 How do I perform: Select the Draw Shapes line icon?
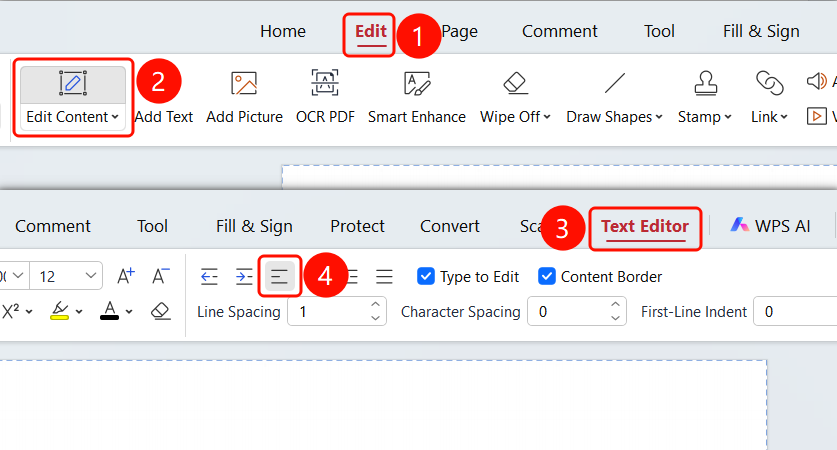[614, 83]
